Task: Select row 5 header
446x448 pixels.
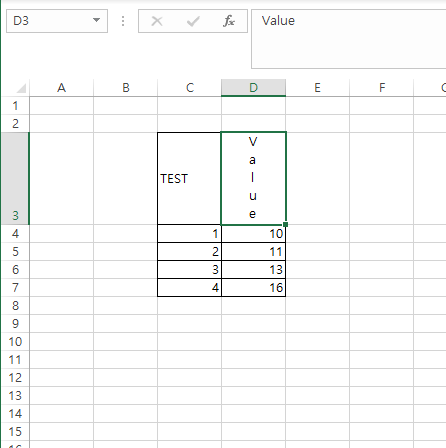Action: point(15,252)
